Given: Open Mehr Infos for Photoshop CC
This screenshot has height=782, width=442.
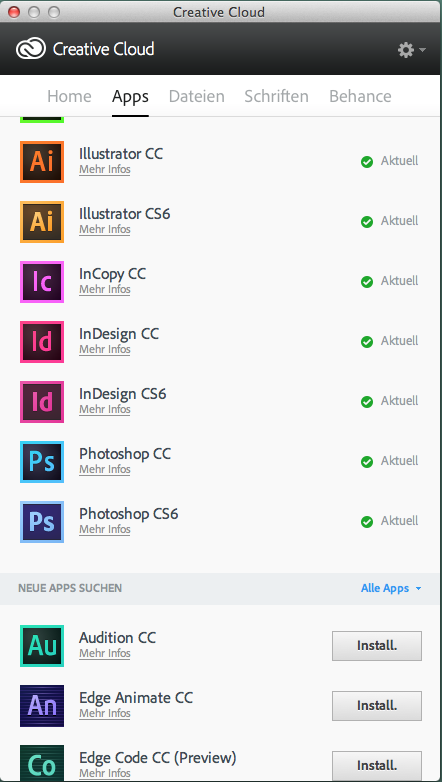Looking at the screenshot, I should pos(105,469).
